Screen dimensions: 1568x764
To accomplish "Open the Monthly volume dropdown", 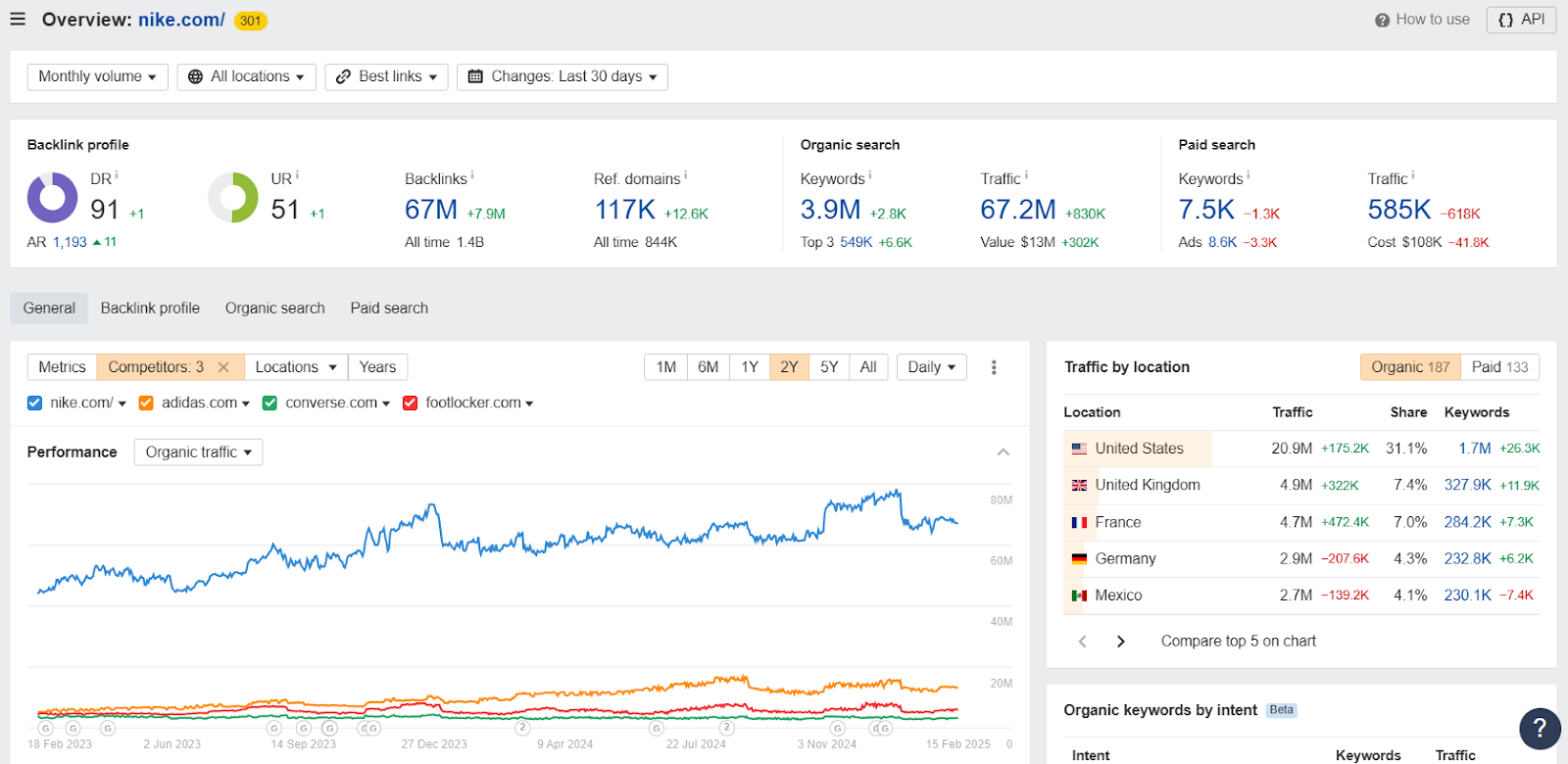I will pos(97,76).
